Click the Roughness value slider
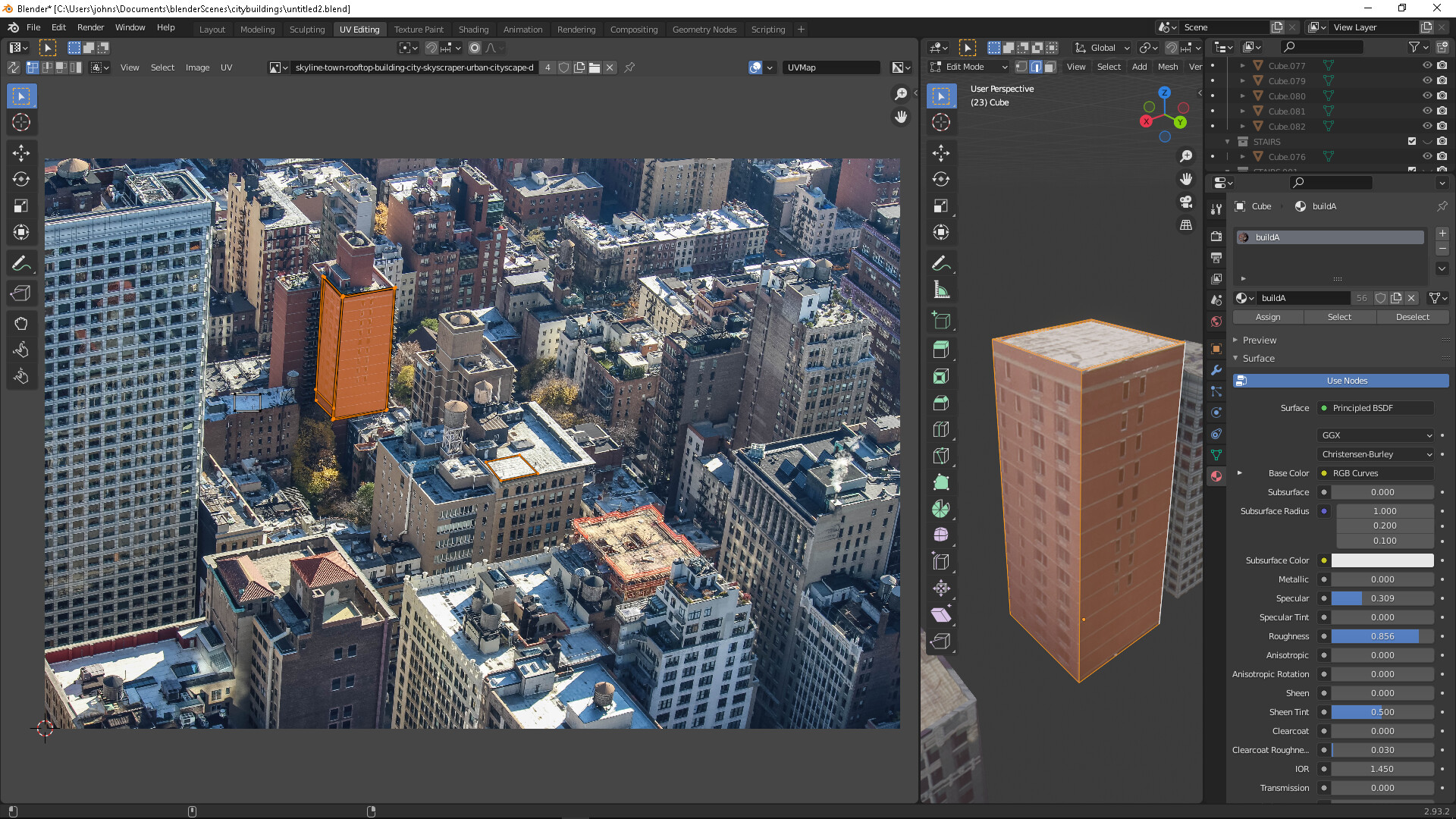 pos(1382,636)
